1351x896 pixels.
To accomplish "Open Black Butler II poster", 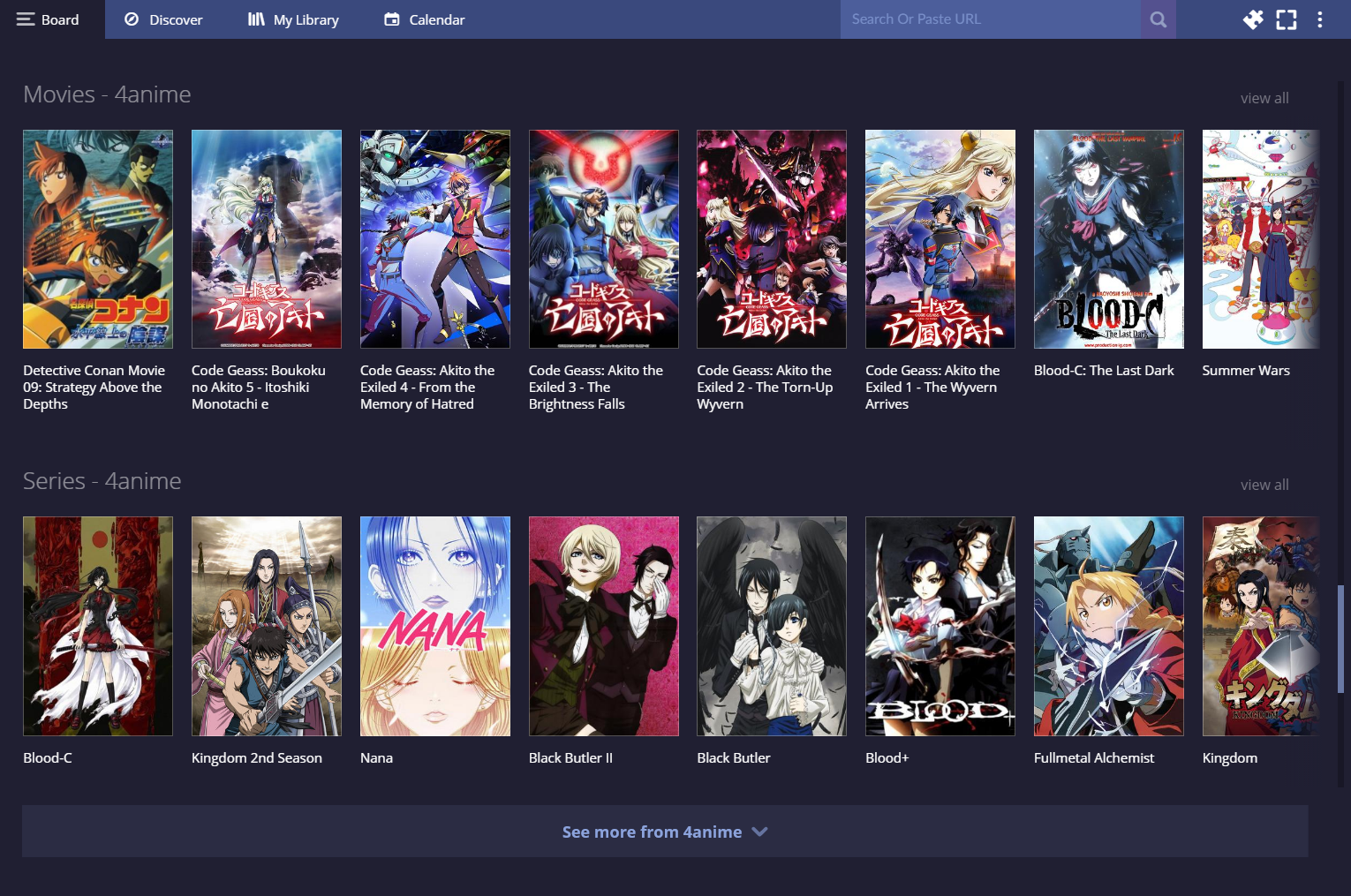I will (x=604, y=627).
